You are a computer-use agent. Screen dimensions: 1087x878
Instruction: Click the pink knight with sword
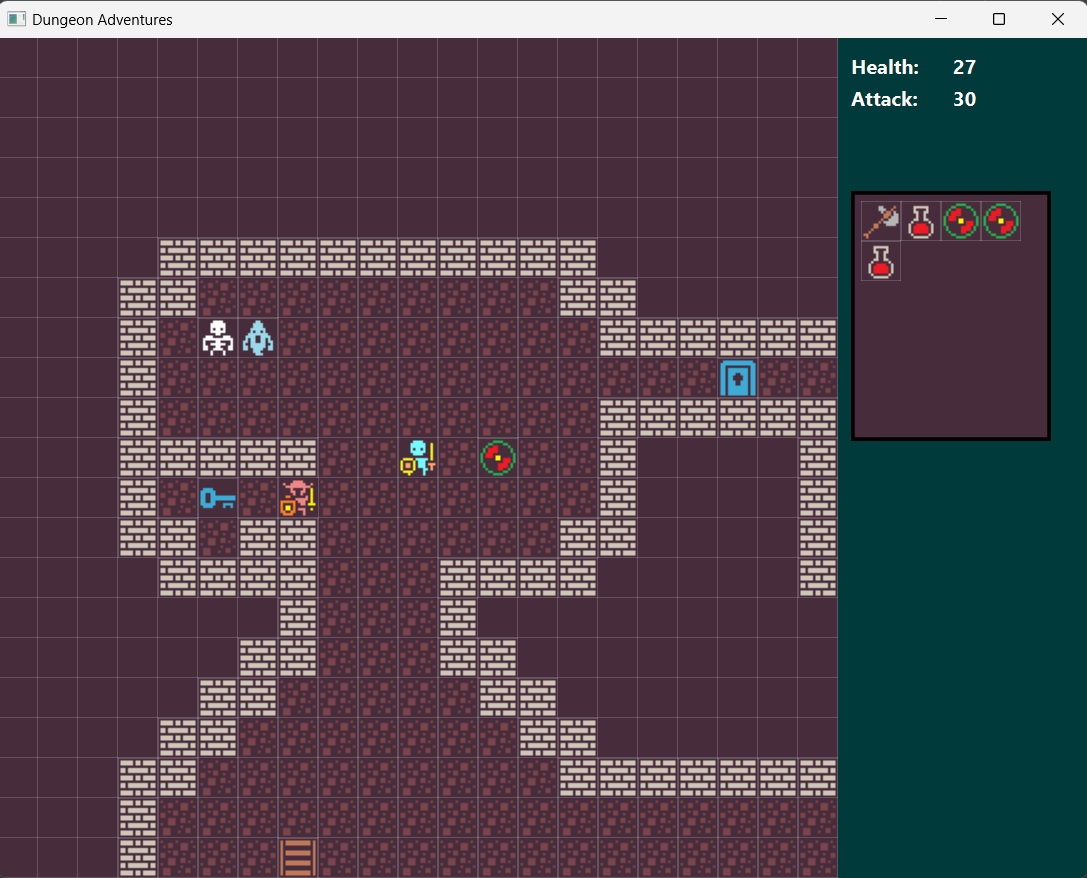[x=298, y=498]
